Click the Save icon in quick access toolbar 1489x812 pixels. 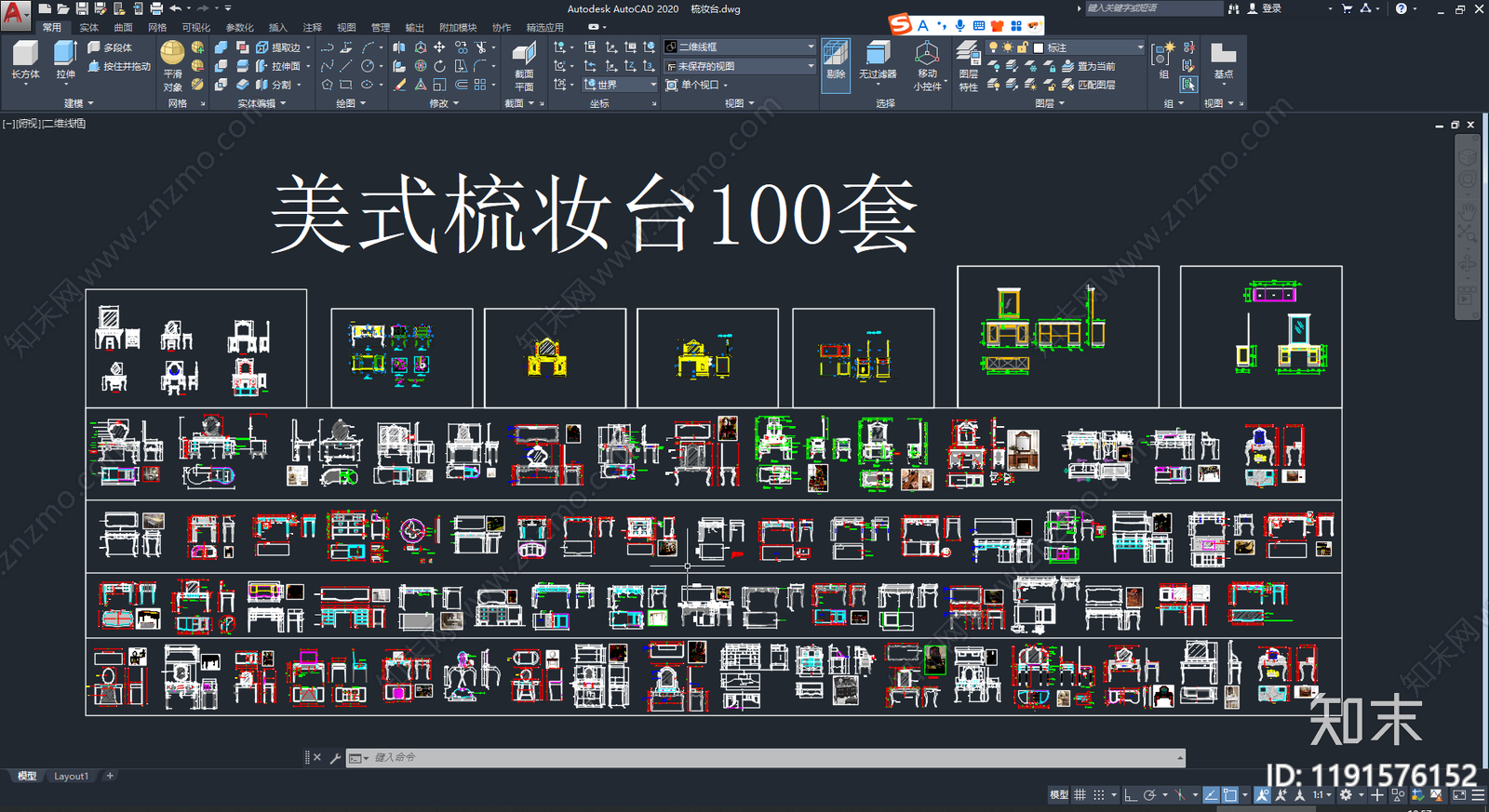[82, 8]
